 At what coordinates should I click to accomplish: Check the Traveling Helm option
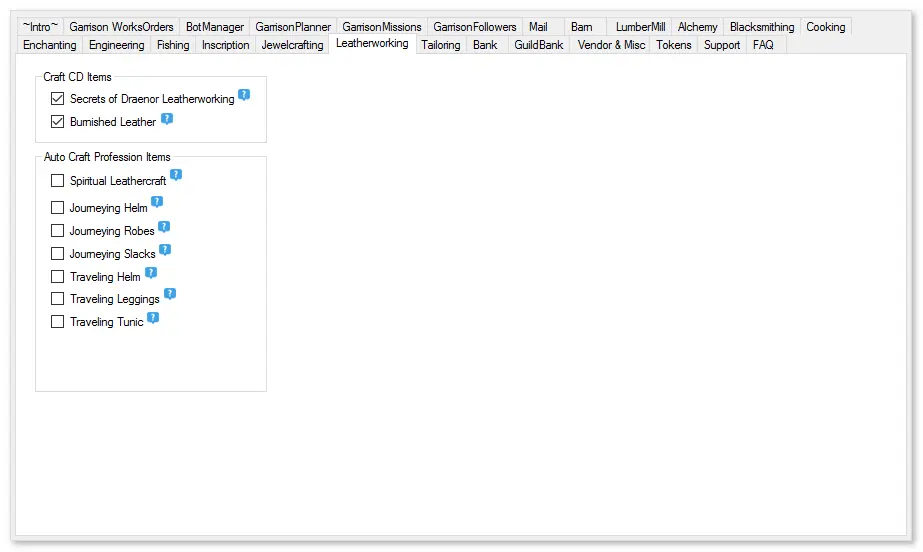(x=57, y=276)
